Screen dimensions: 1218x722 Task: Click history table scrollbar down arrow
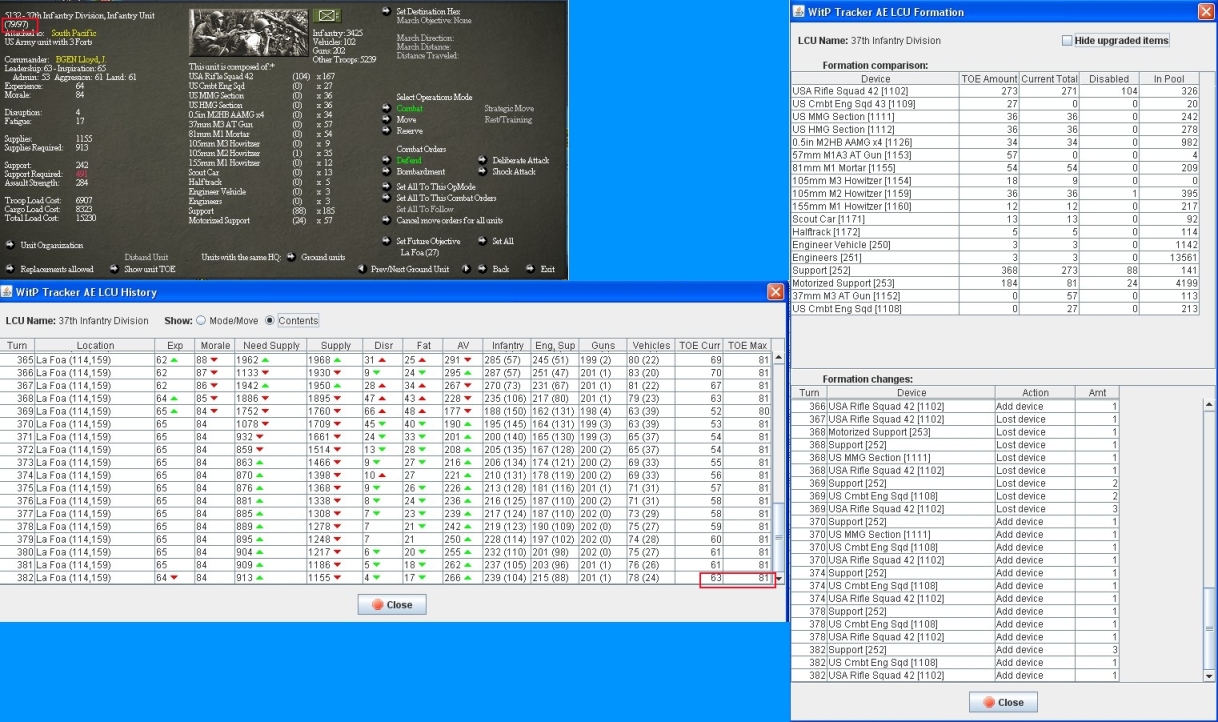tap(779, 579)
